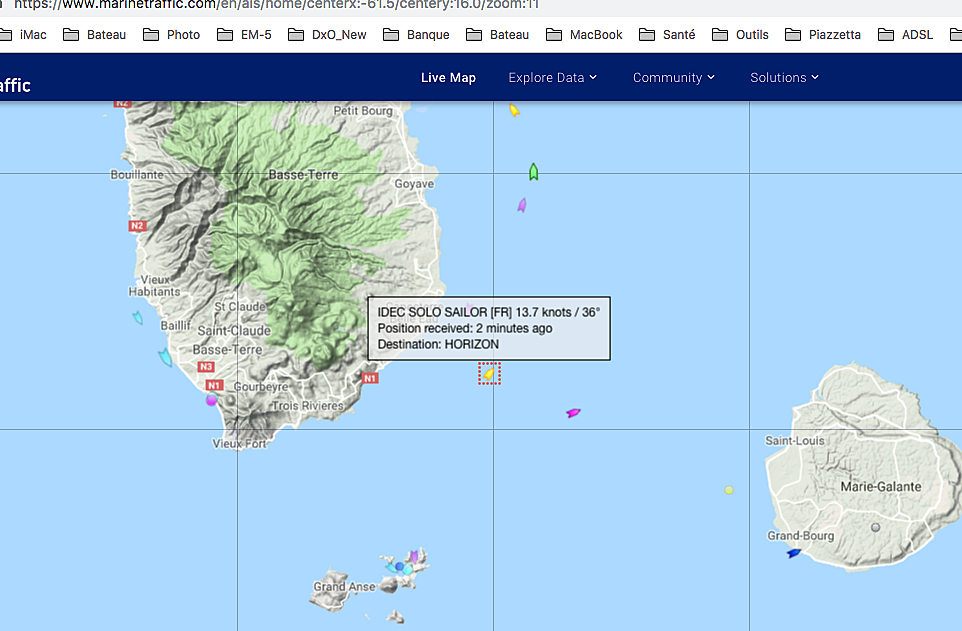962x631 pixels.
Task: Open the Photo bookmarks folder
Action: 172,34
